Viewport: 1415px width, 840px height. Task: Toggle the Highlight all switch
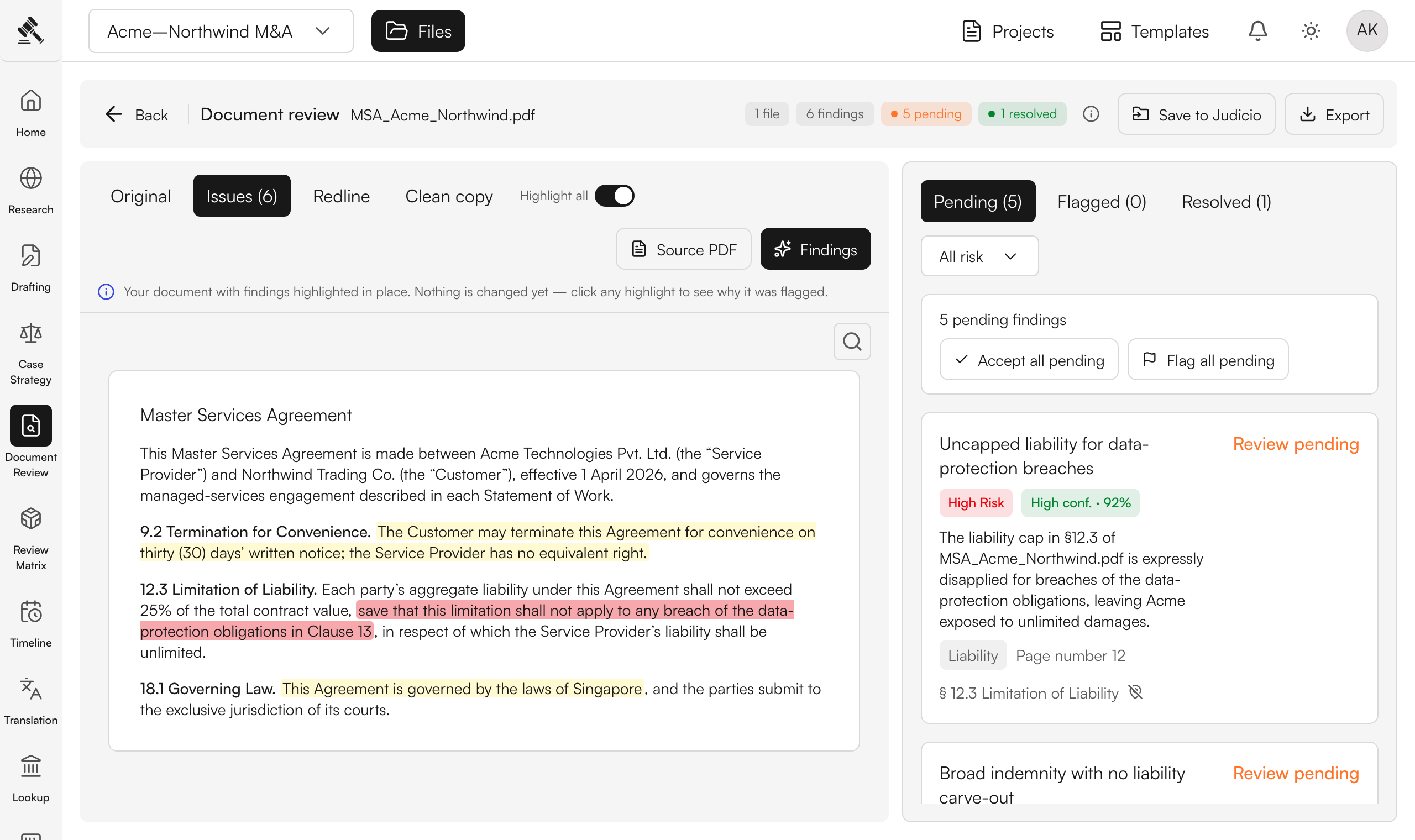(x=614, y=196)
